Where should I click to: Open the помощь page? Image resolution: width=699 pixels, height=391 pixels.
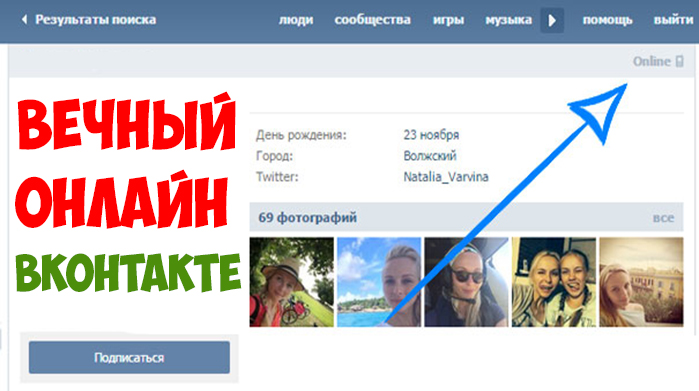tap(607, 20)
